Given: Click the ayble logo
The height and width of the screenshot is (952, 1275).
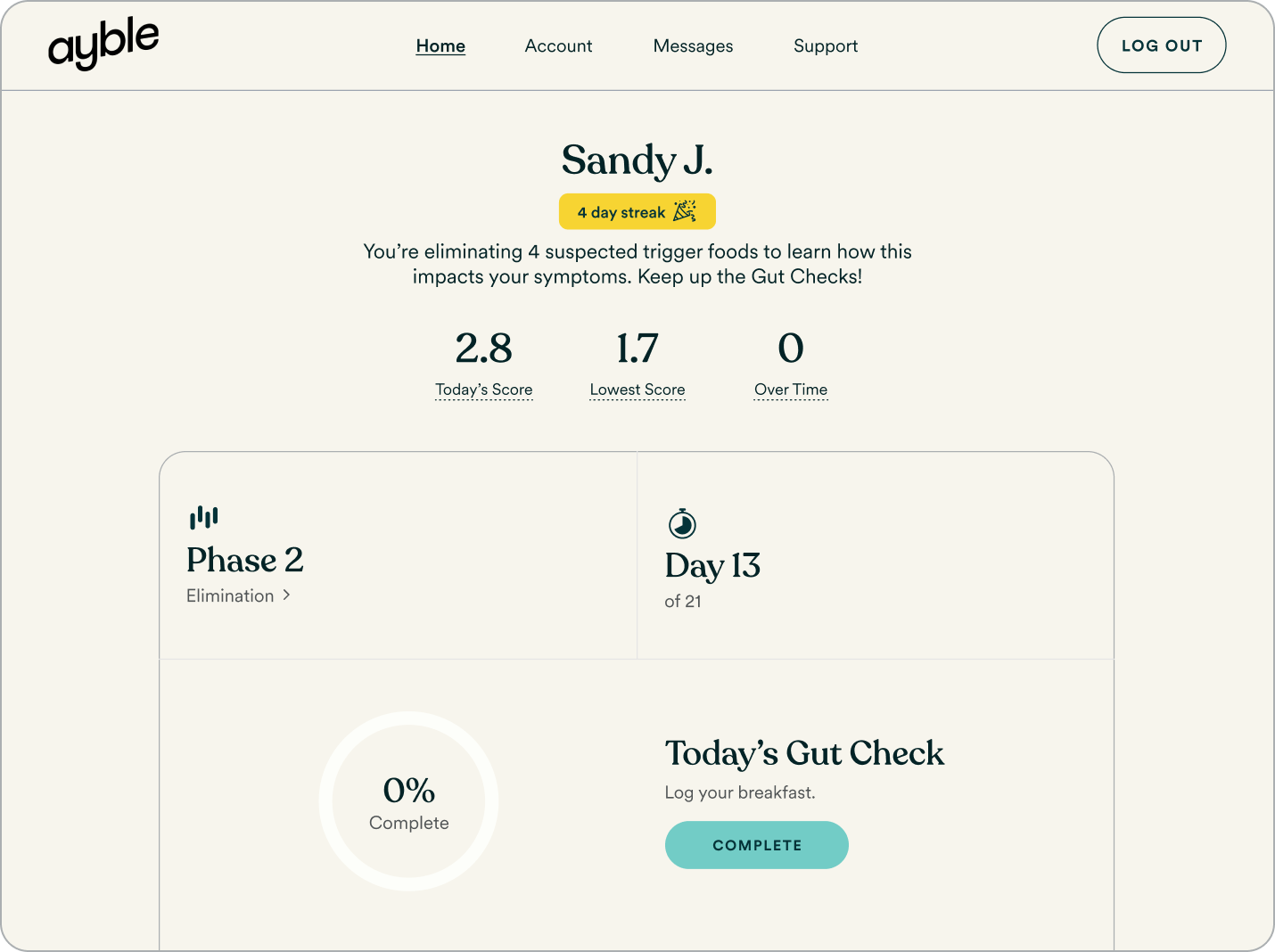Looking at the screenshot, I should [103, 44].
